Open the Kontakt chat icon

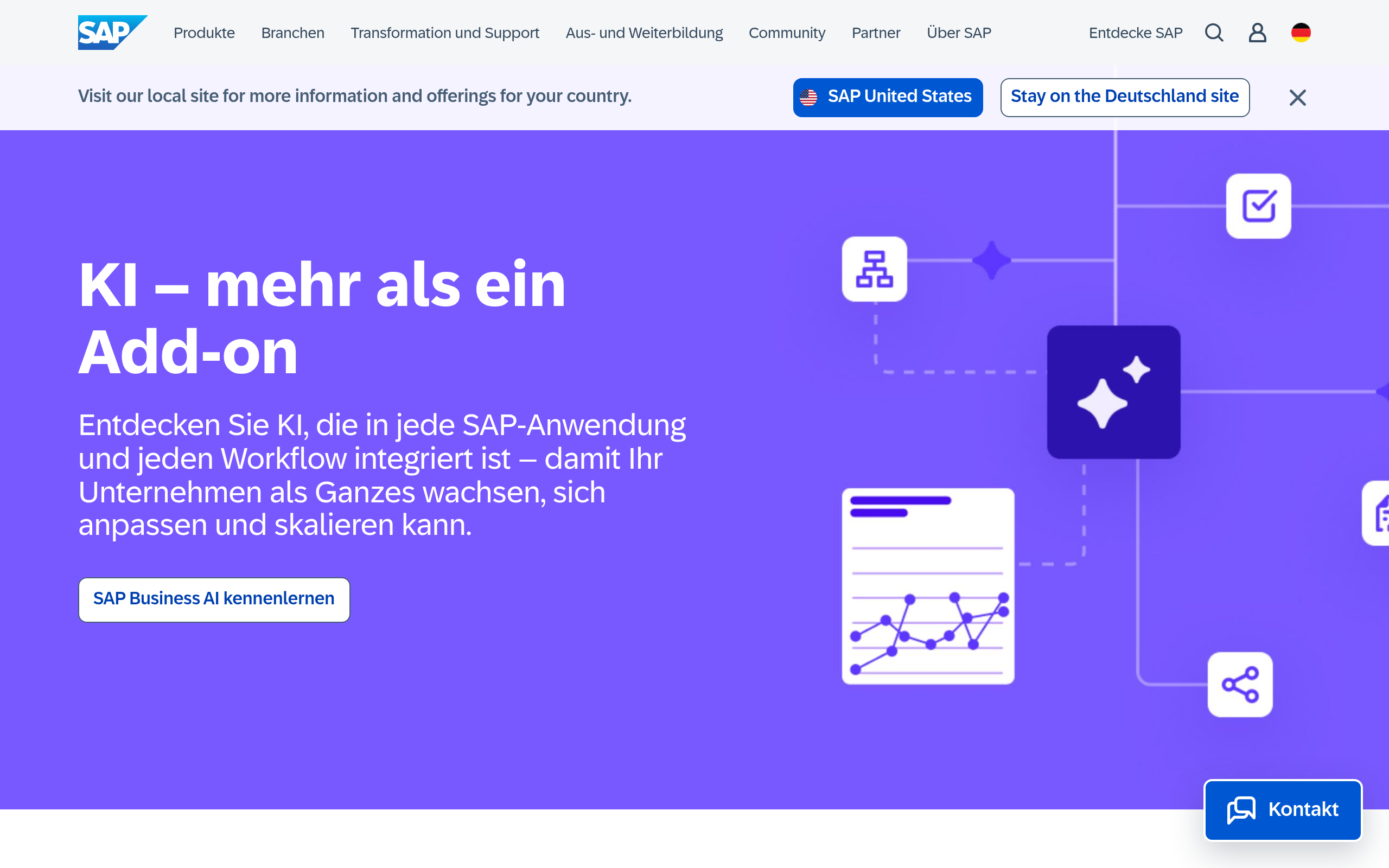pyautogui.click(x=1241, y=810)
